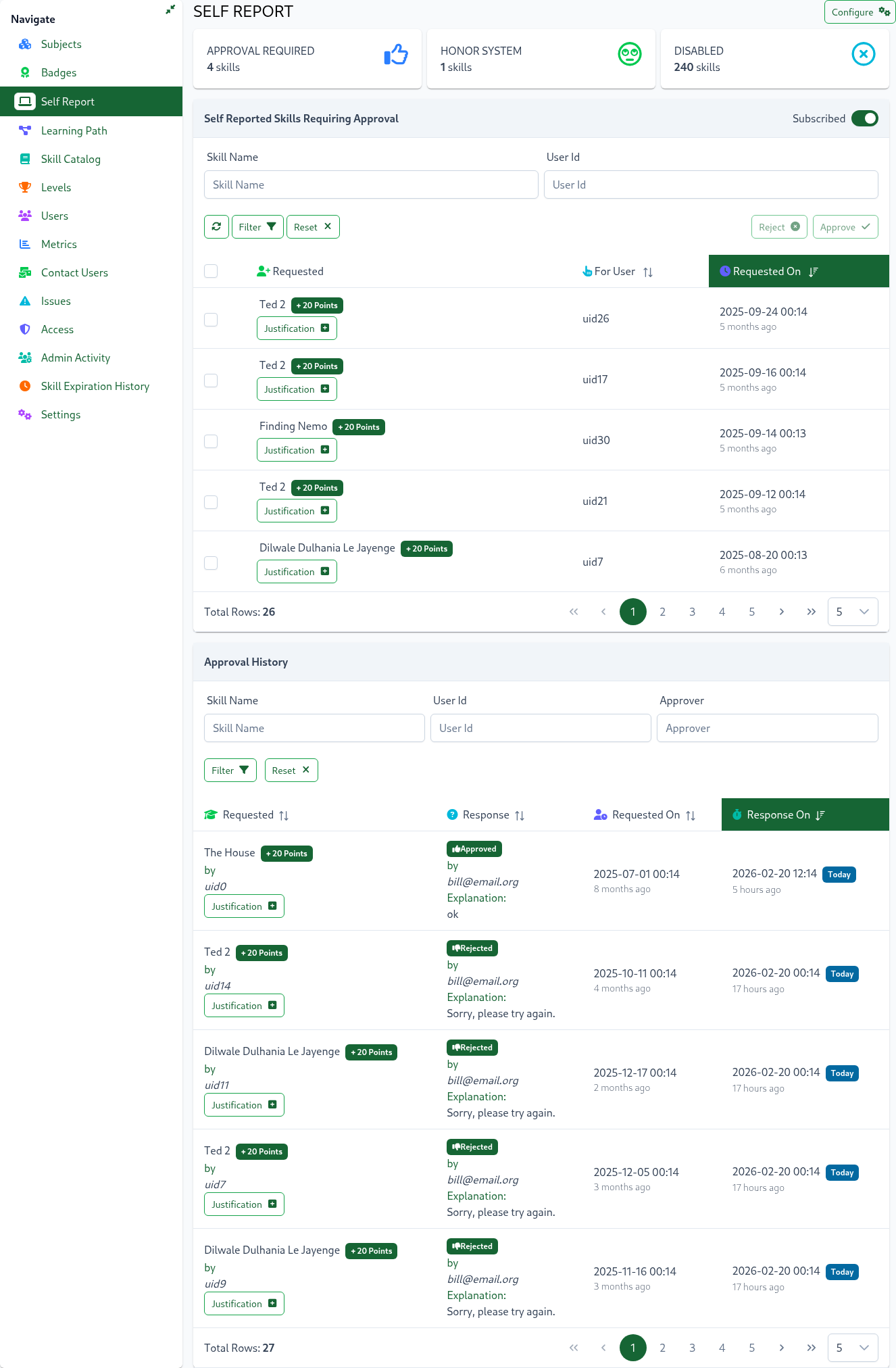Image resolution: width=896 pixels, height=1368 pixels.
Task: Click the Reject button
Action: click(779, 227)
